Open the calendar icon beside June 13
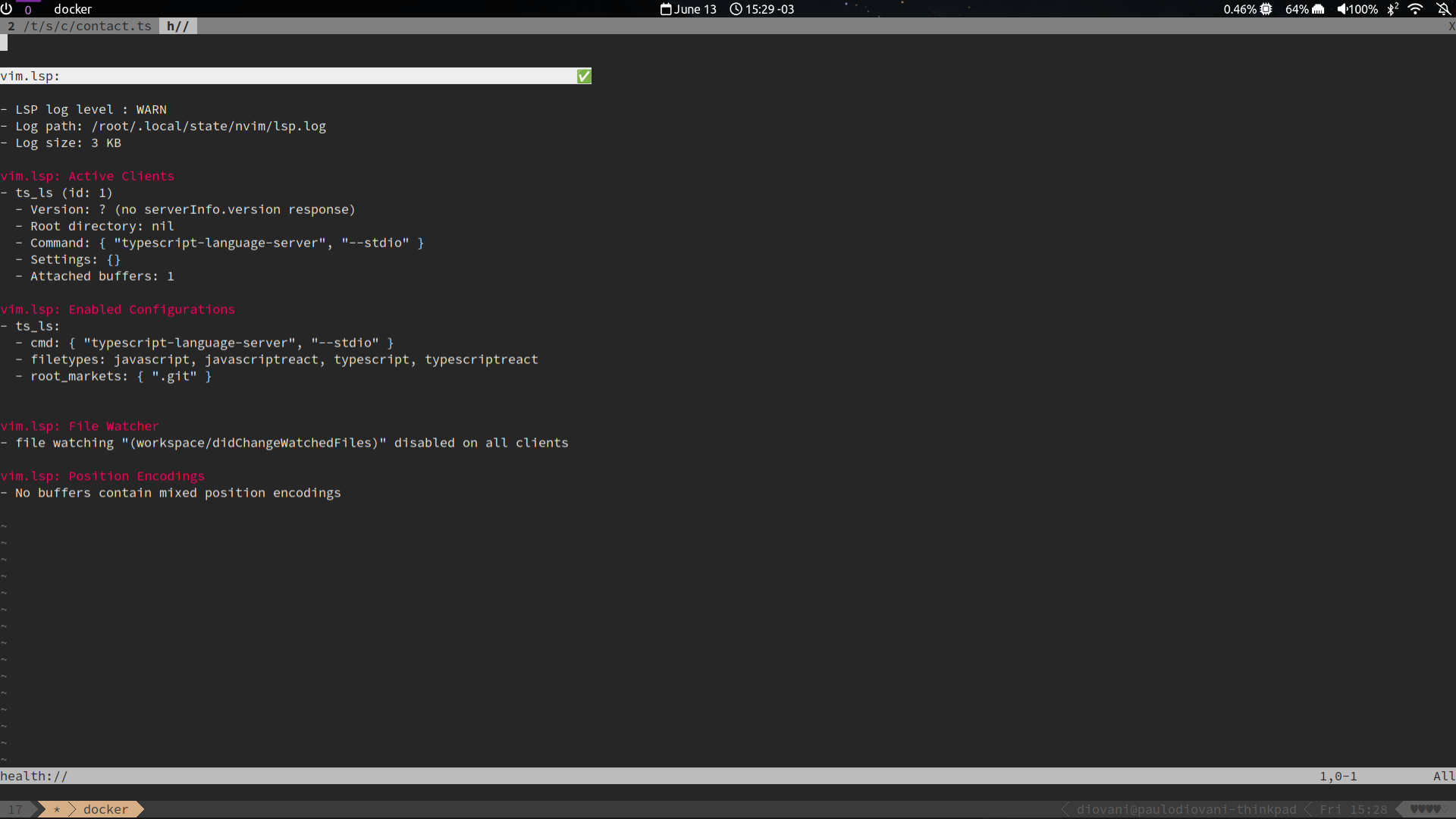Screen dimensions: 1456x819 click(x=666, y=9)
